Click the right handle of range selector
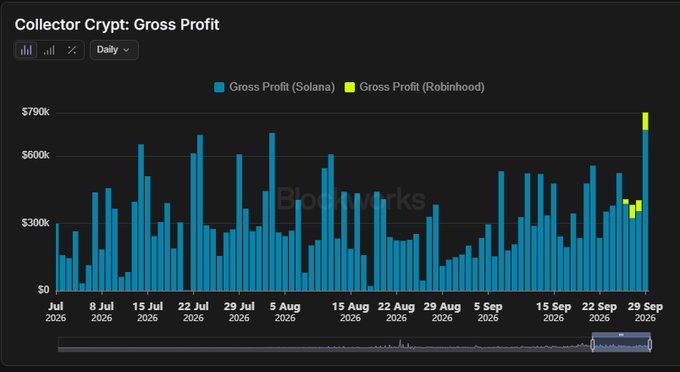The width and height of the screenshot is (680, 372). (x=650, y=345)
